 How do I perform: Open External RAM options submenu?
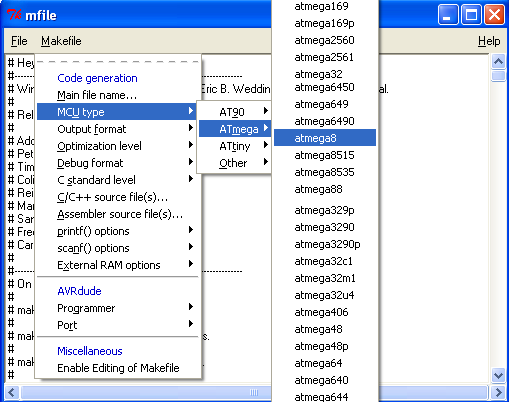(118, 265)
